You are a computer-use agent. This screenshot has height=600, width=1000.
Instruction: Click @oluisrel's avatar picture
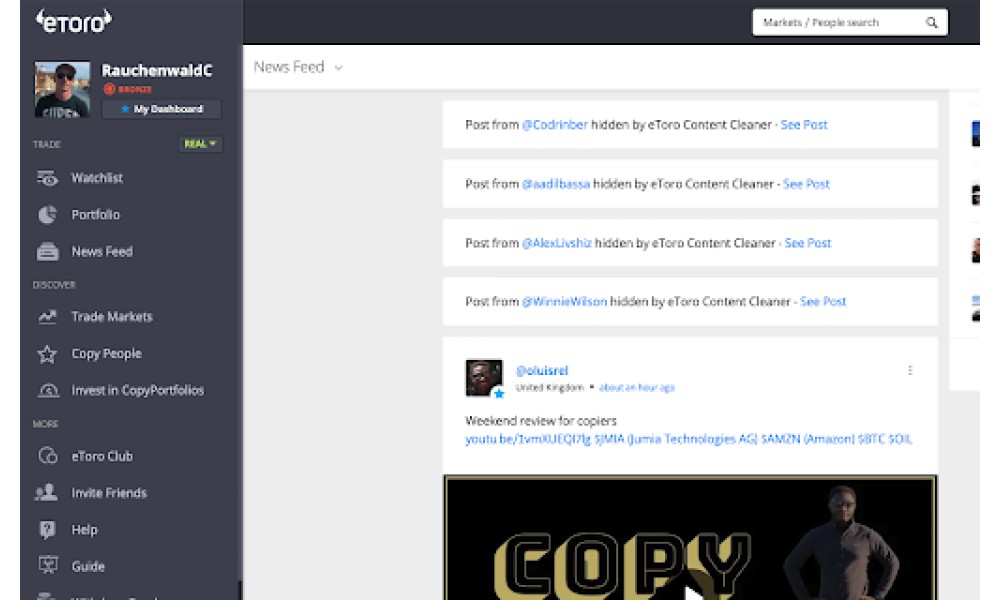pyautogui.click(x=483, y=377)
